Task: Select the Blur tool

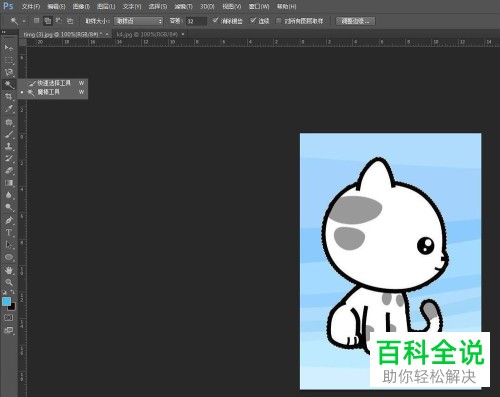Action: pos(9,195)
